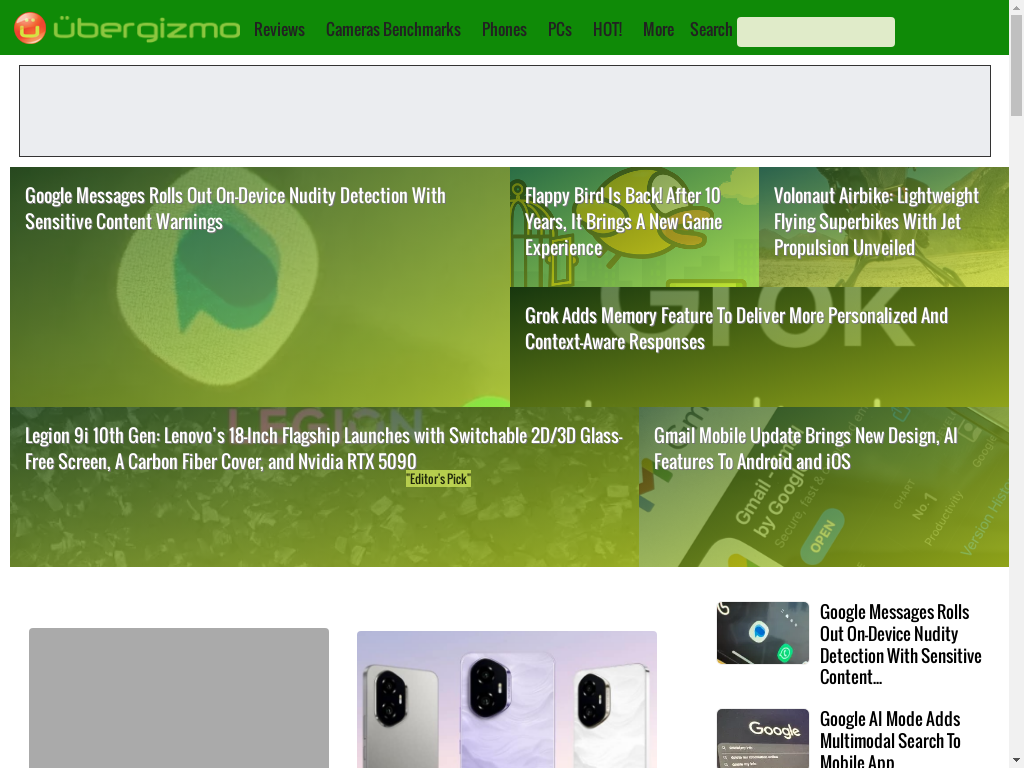Viewport: 1024px width, 768px height.
Task: Click the page vertical scrollbar thumb
Action: 1016,64
